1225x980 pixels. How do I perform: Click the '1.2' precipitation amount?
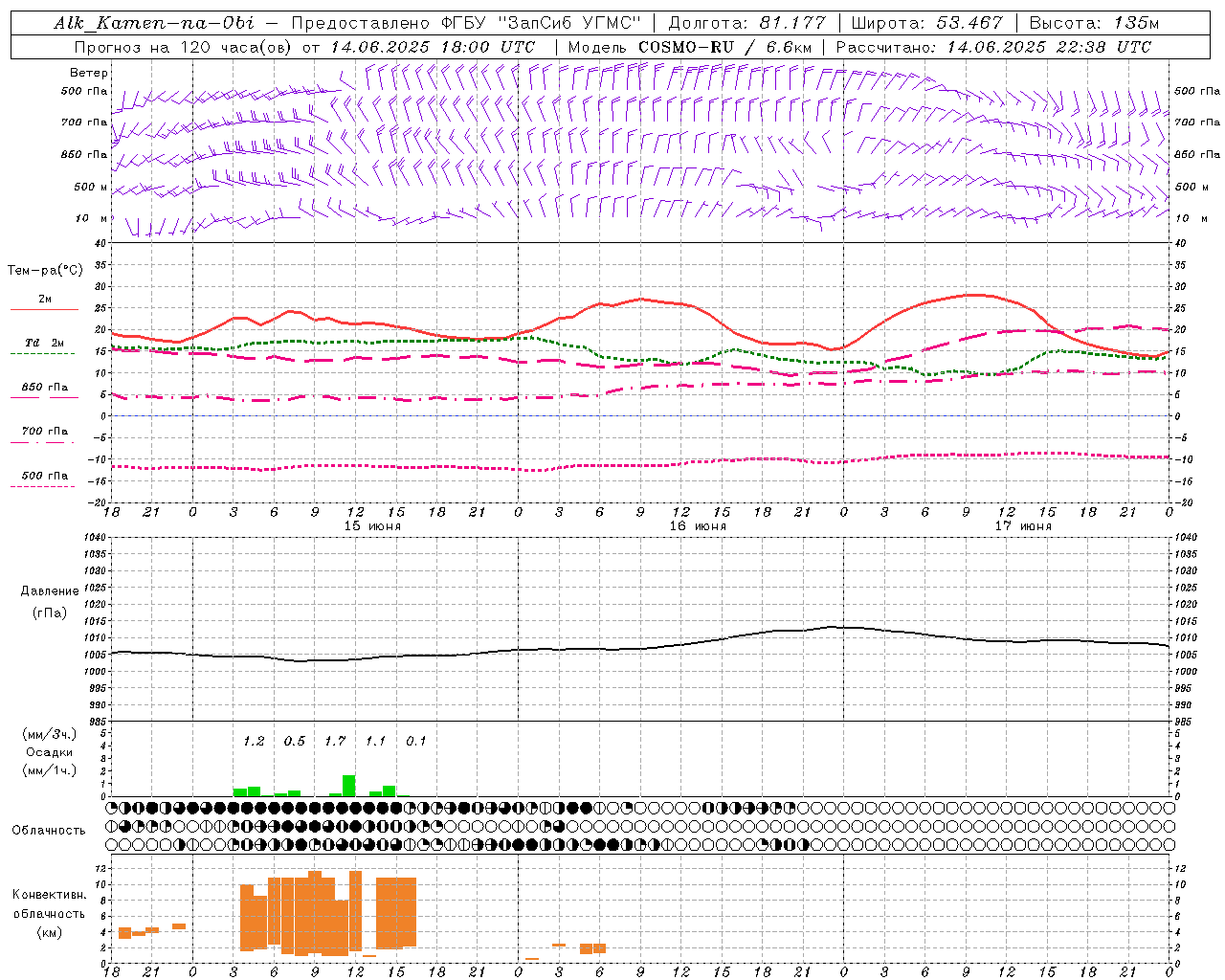(254, 742)
